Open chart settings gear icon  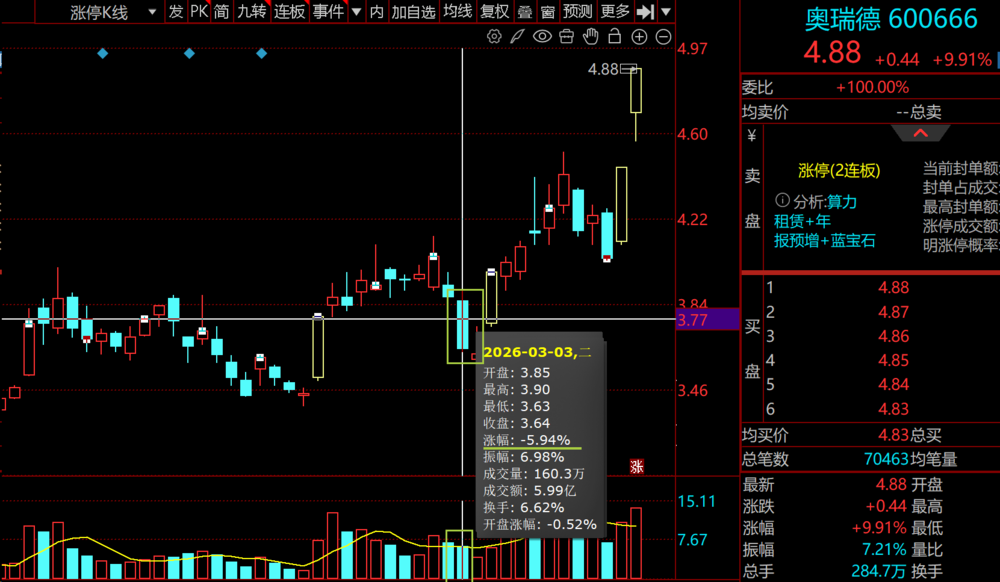coord(494,37)
